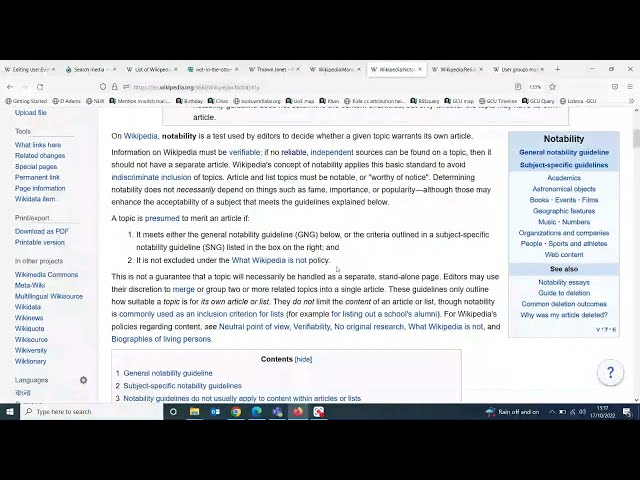
Task: Switch to the Thawe Janet tab
Action: coord(273,69)
